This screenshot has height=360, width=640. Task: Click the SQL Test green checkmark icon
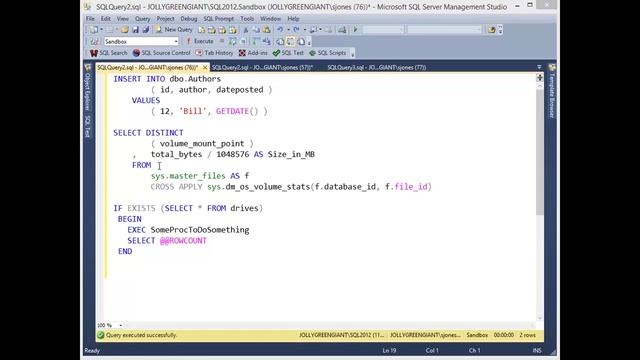[276, 53]
